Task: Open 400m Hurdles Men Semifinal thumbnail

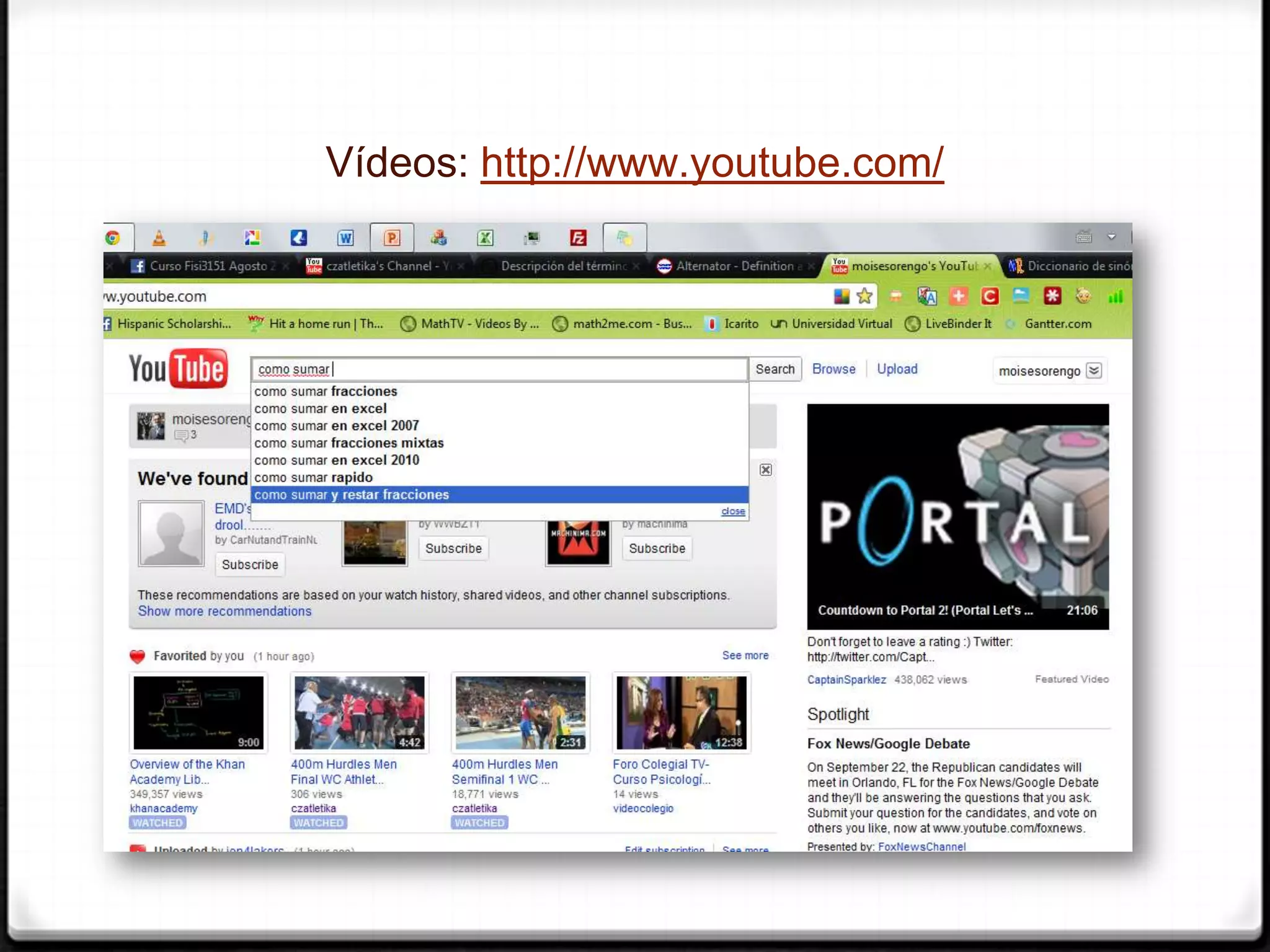Action: coord(521,713)
